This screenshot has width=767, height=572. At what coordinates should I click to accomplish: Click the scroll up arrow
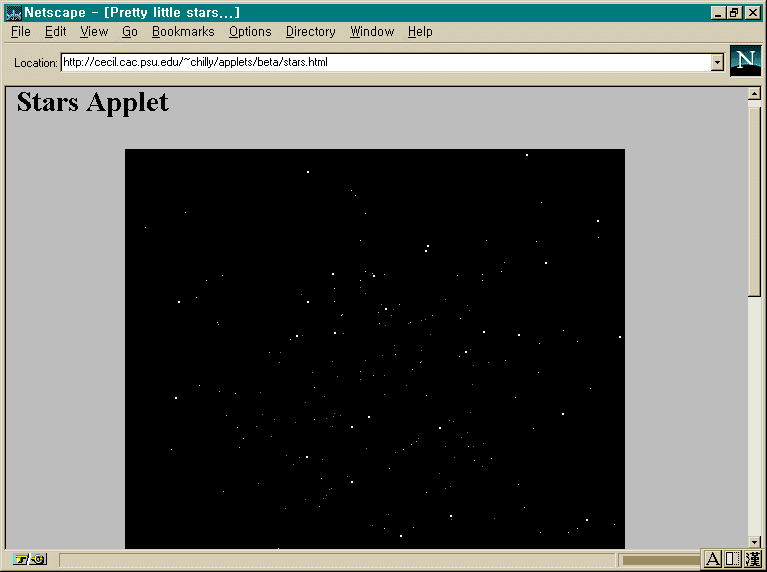click(754, 93)
